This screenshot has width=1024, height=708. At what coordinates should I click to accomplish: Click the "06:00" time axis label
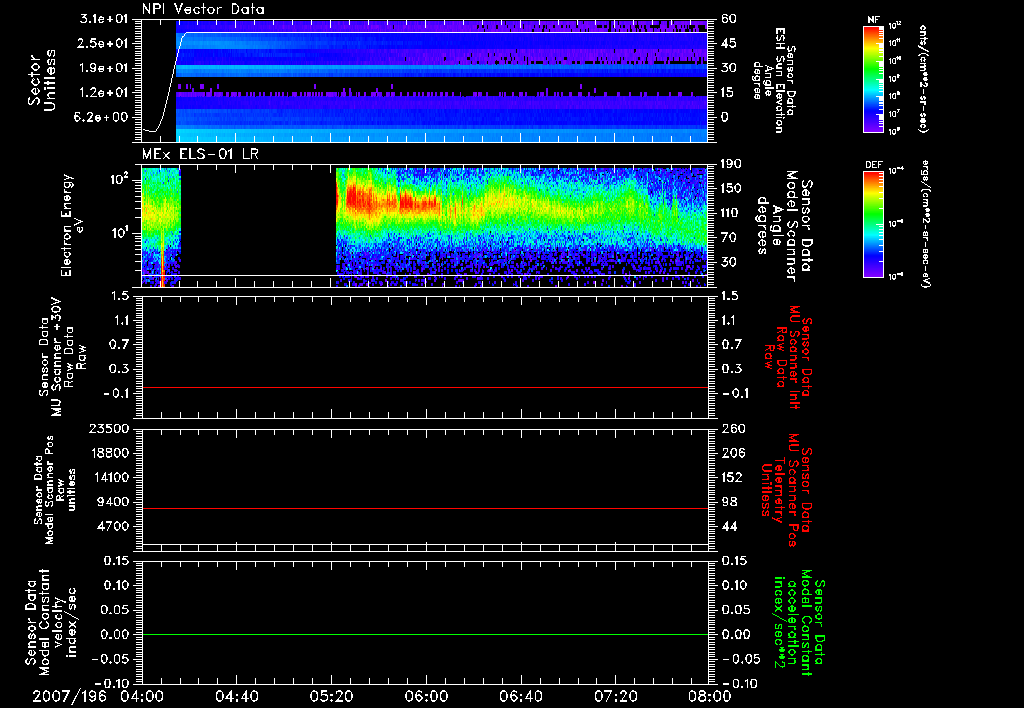(x=426, y=696)
